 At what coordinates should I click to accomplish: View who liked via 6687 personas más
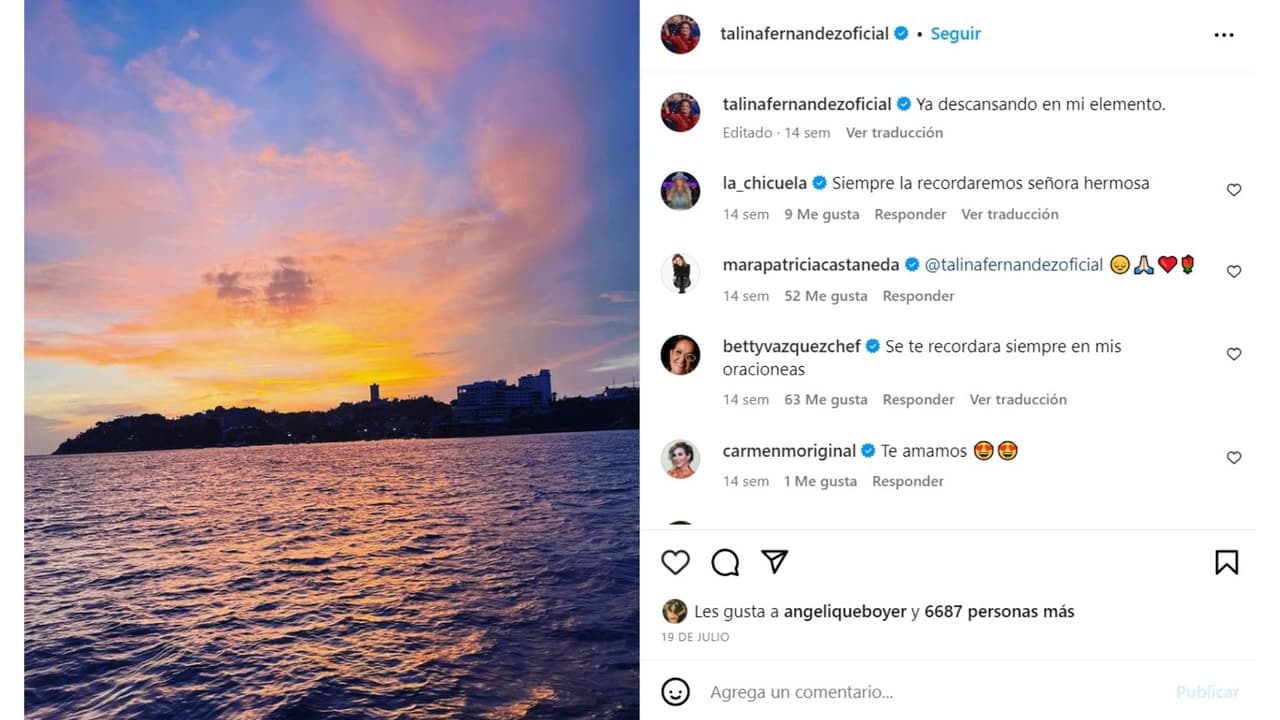coord(996,611)
